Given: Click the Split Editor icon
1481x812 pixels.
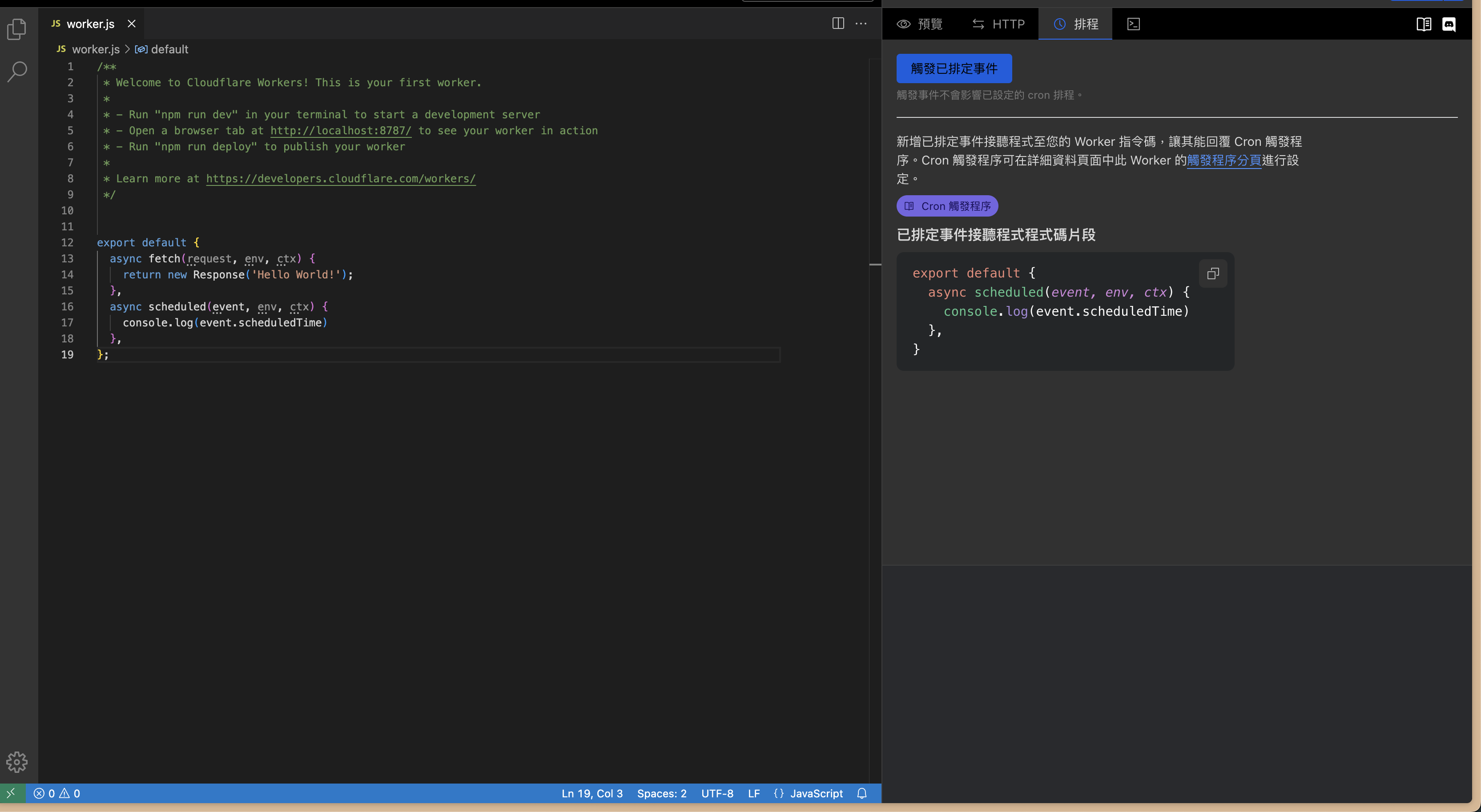Looking at the screenshot, I should point(837,24).
